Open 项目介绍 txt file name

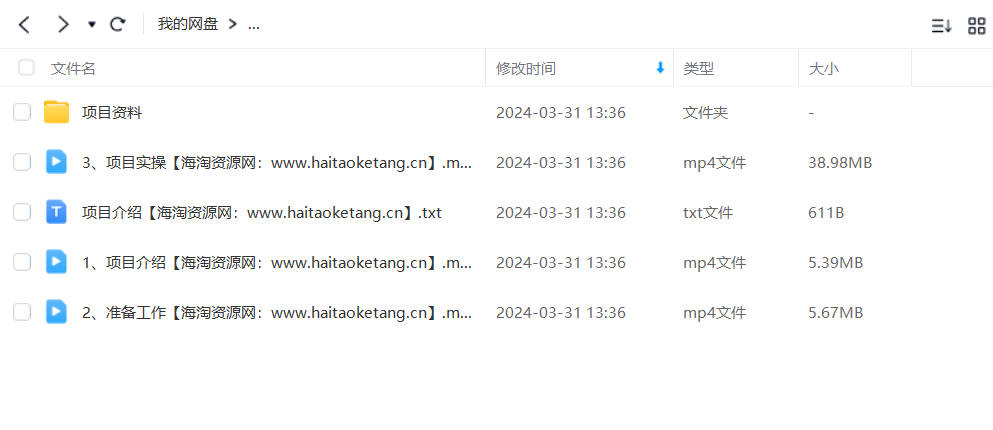coord(262,213)
